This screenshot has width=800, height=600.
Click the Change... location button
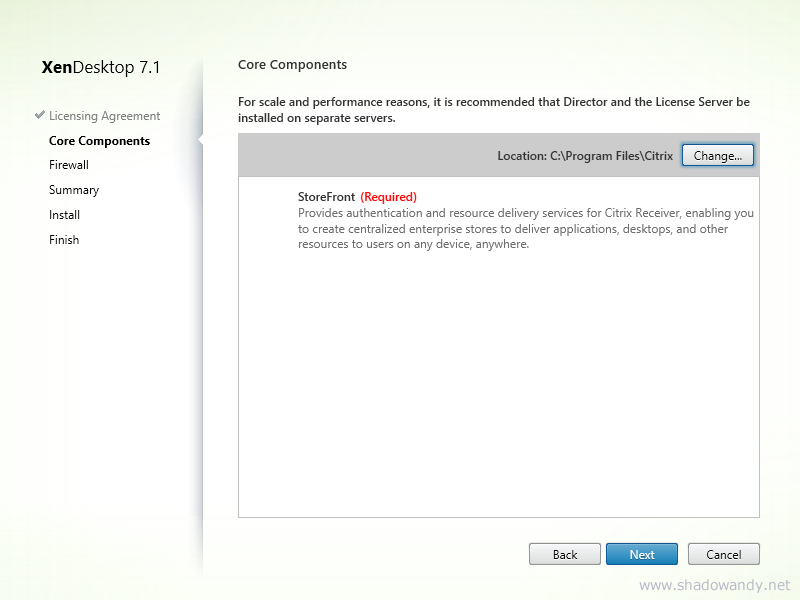[717, 156]
